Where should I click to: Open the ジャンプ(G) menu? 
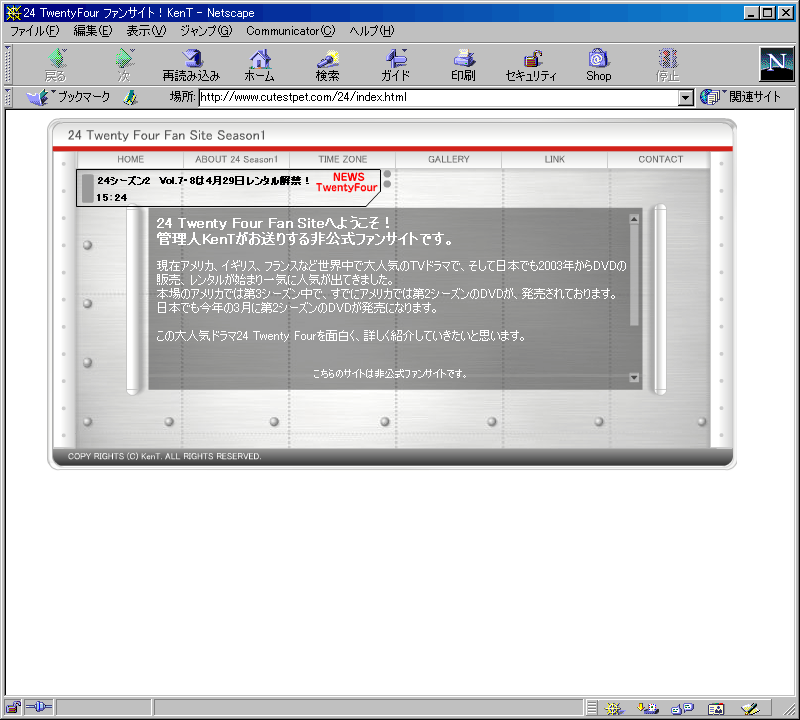coord(206,31)
